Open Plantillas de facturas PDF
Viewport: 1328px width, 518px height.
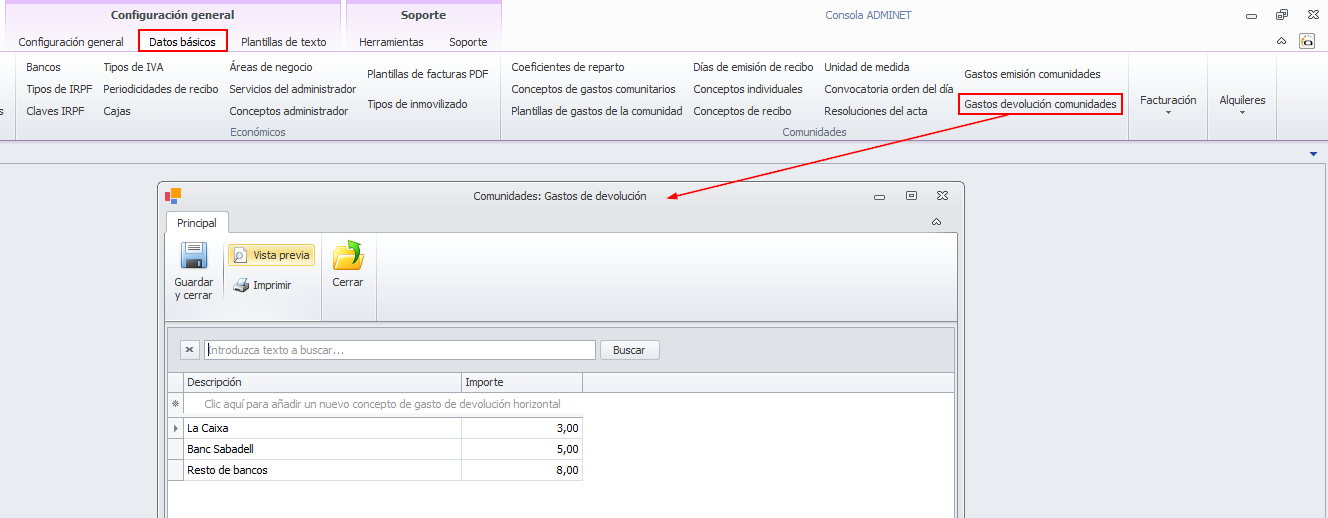coord(428,74)
